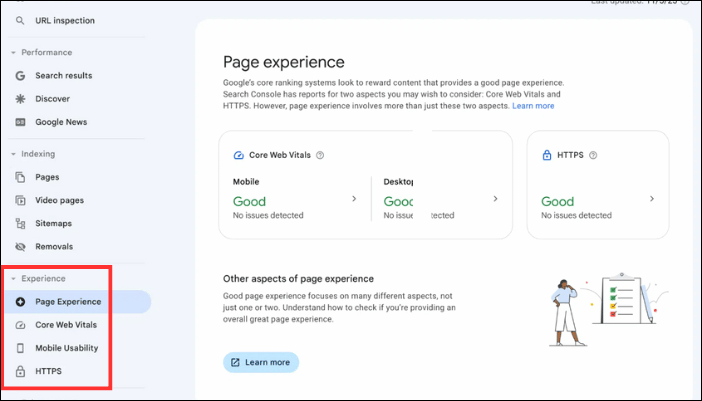
Task: Click the Video pages icon
Action: click(20, 200)
